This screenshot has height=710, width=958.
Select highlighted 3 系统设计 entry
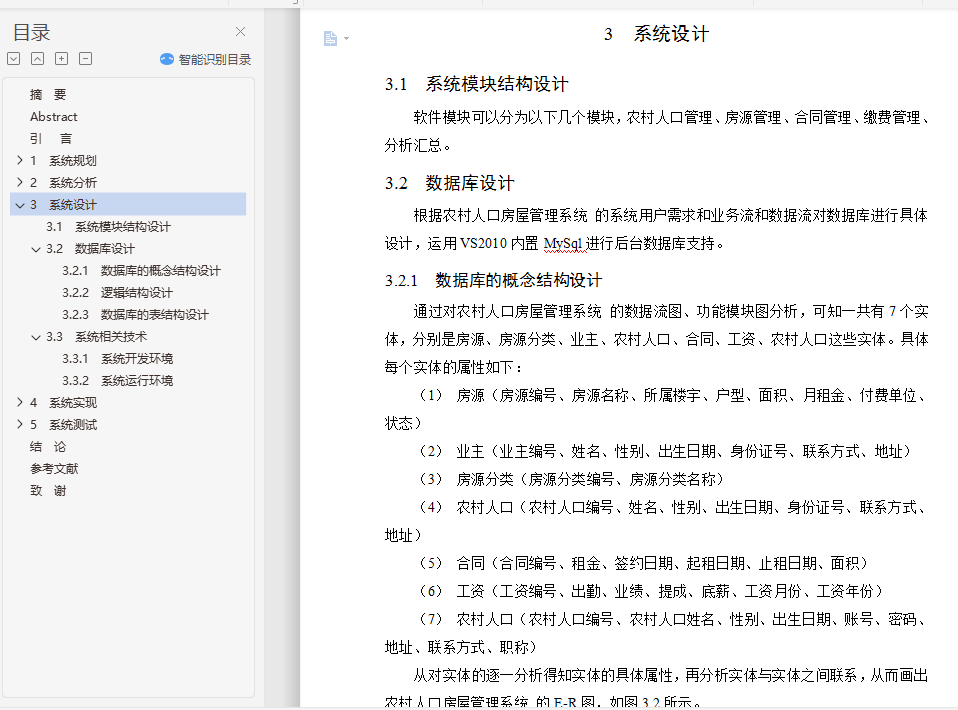click(x=128, y=205)
